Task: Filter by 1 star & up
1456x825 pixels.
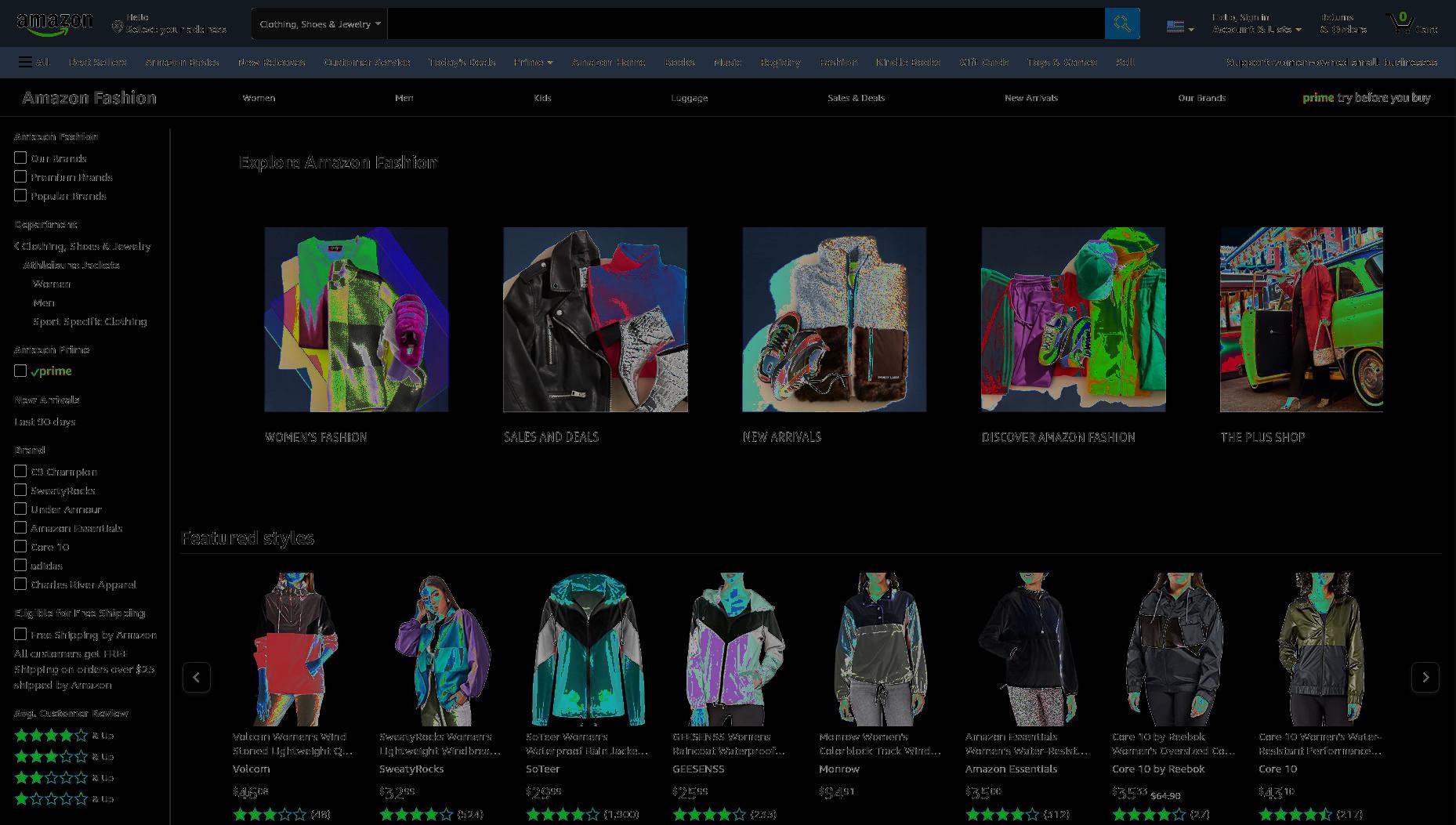Action: coord(64,798)
